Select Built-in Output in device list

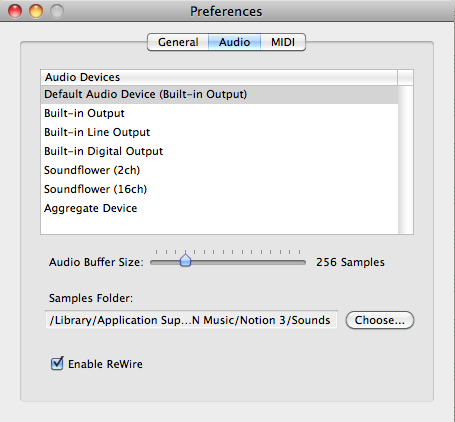coord(219,113)
